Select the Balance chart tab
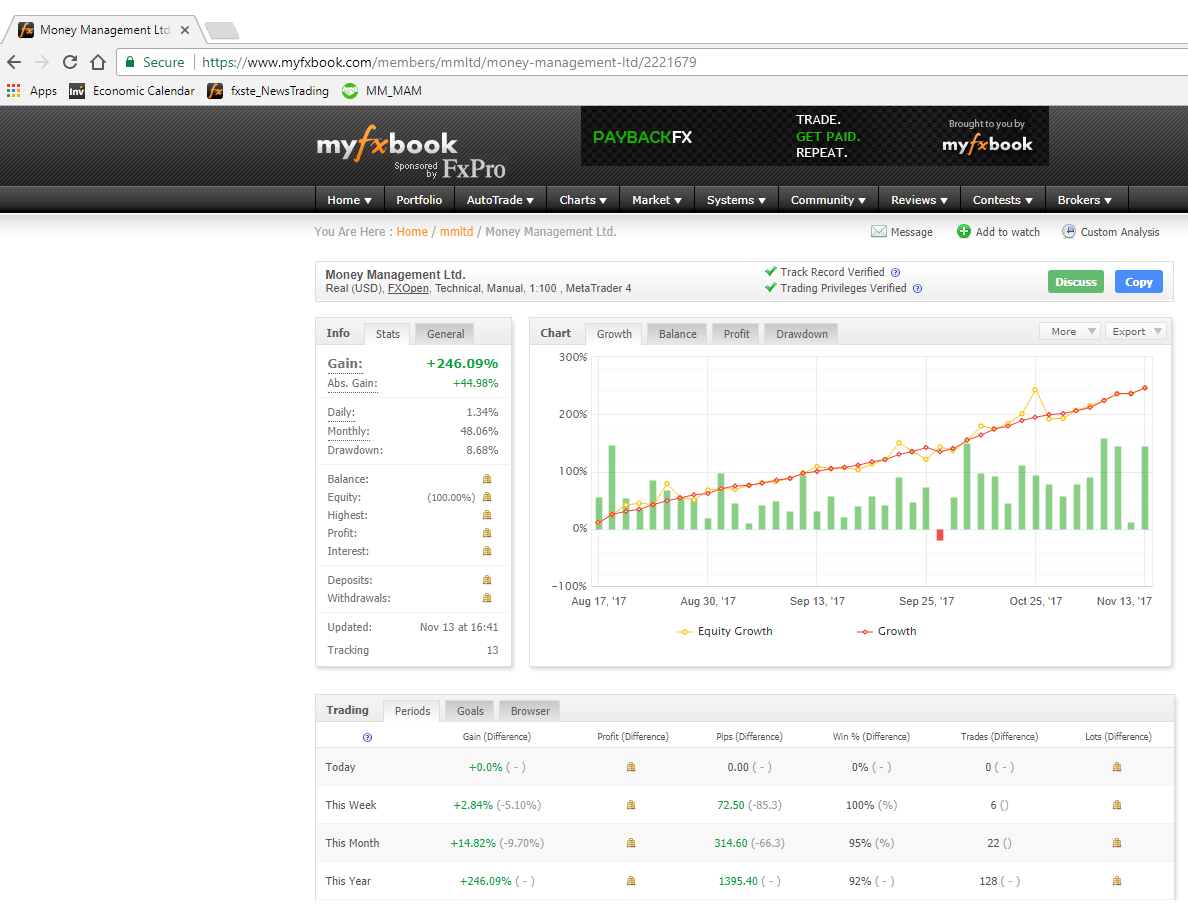This screenshot has width=1188, height=904. [677, 334]
